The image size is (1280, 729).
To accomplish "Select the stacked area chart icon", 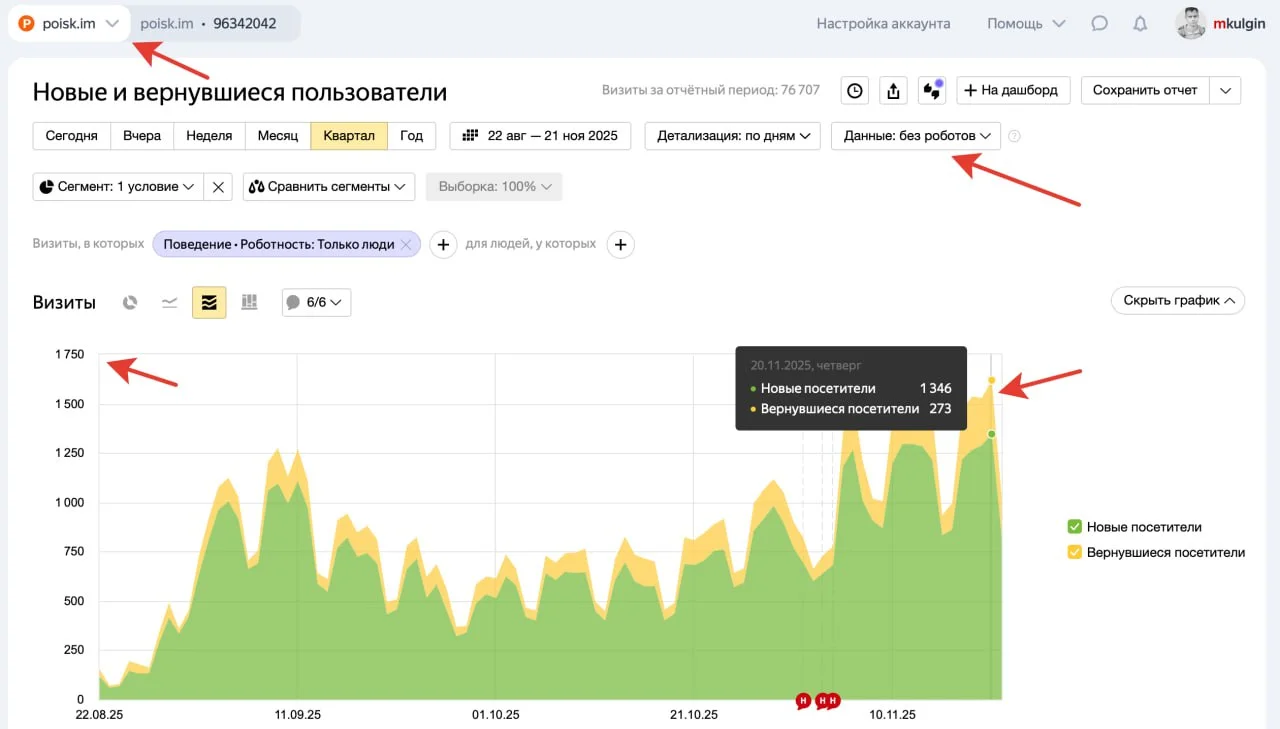I will (209, 302).
